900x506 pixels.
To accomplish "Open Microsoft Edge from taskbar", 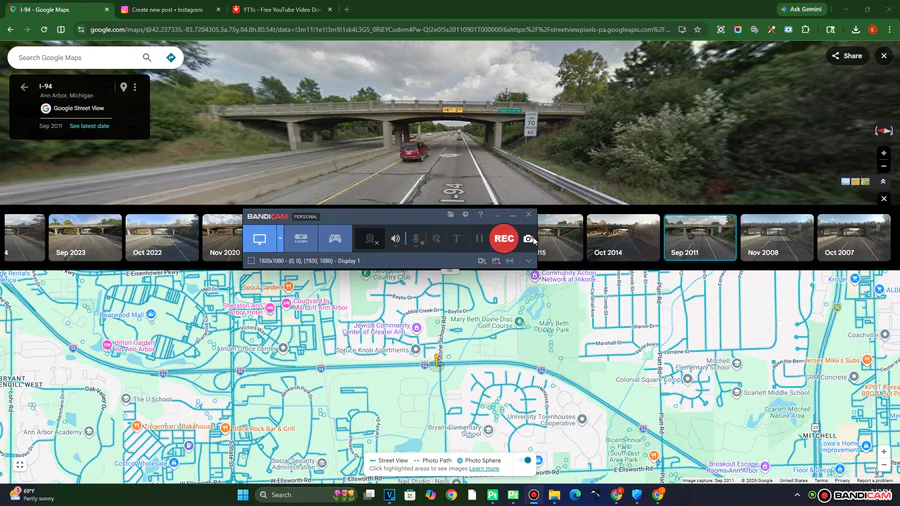I will 575,495.
